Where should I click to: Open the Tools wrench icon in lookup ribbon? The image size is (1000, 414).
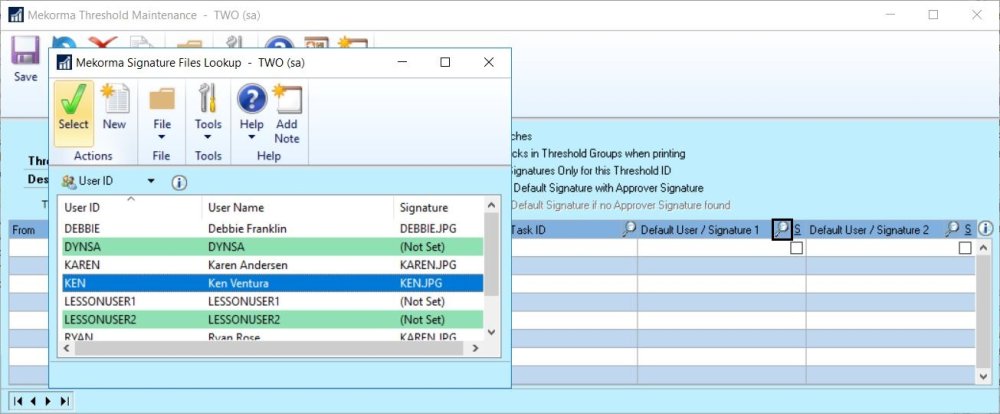coord(208,100)
